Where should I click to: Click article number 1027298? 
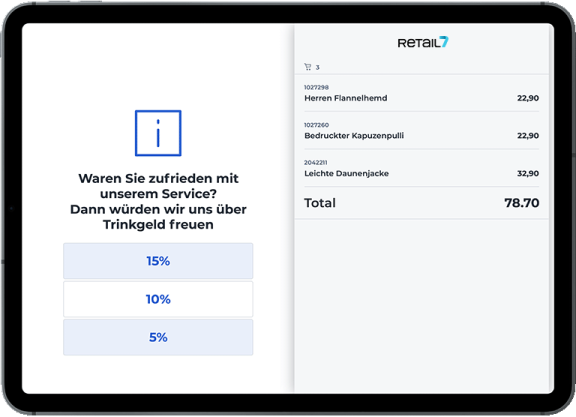[316, 87]
